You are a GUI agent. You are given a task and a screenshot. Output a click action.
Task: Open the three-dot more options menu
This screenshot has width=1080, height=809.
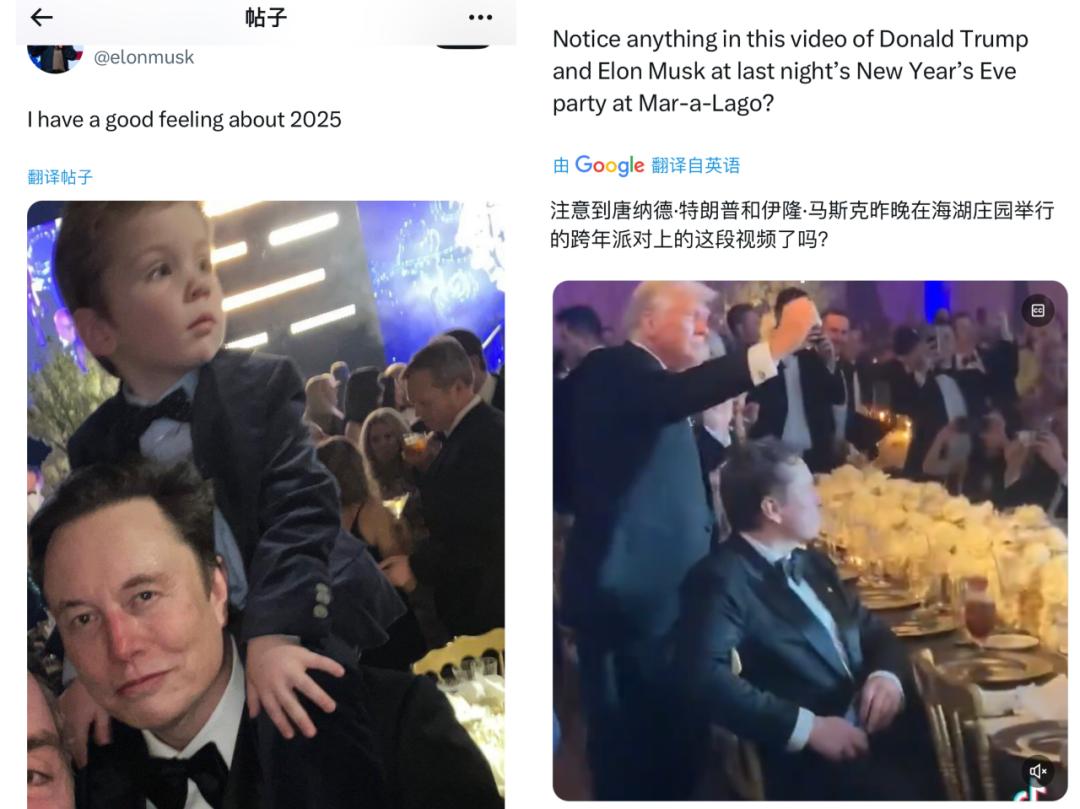click(480, 17)
